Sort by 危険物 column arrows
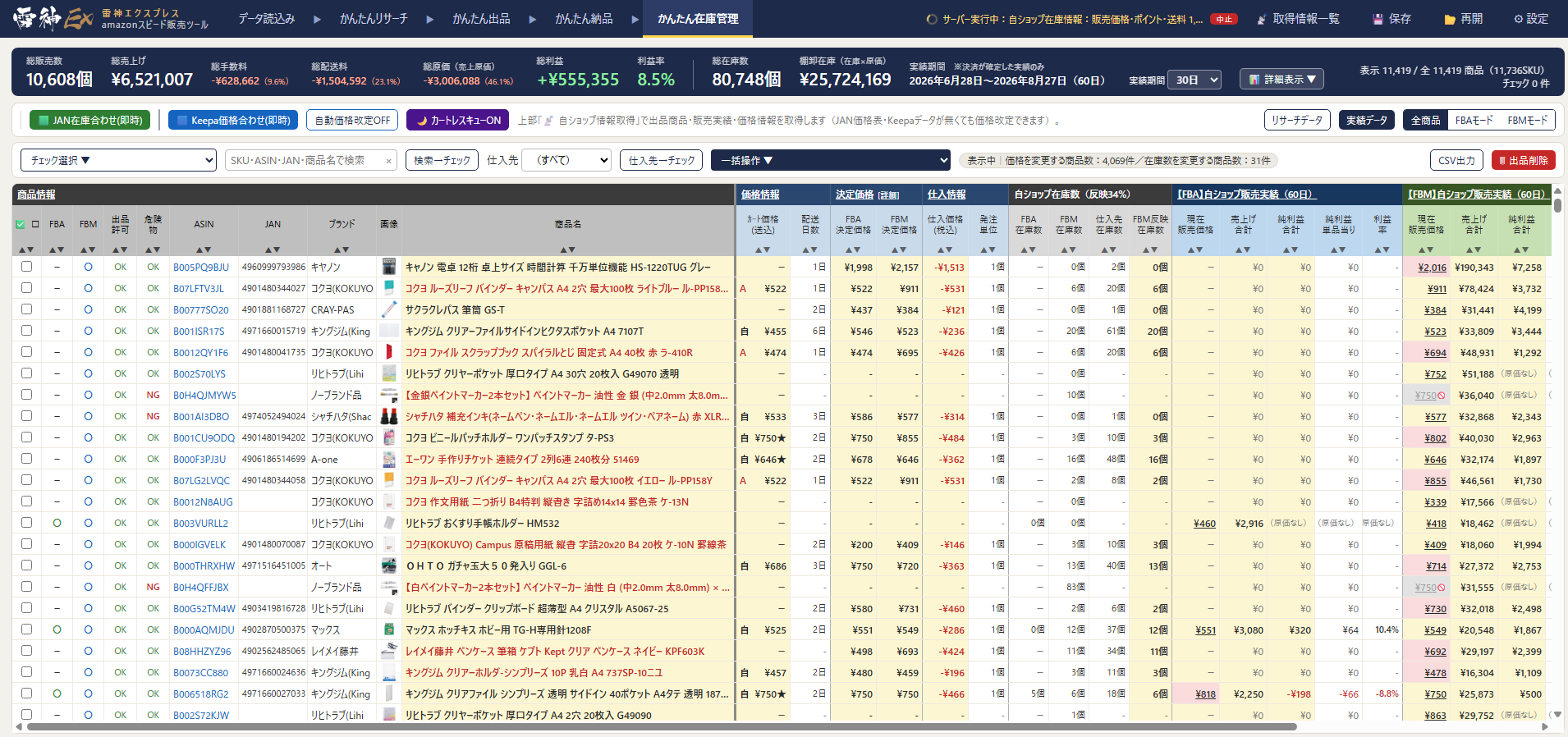Image resolution: width=1568 pixels, height=737 pixels. [x=153, y=249]
